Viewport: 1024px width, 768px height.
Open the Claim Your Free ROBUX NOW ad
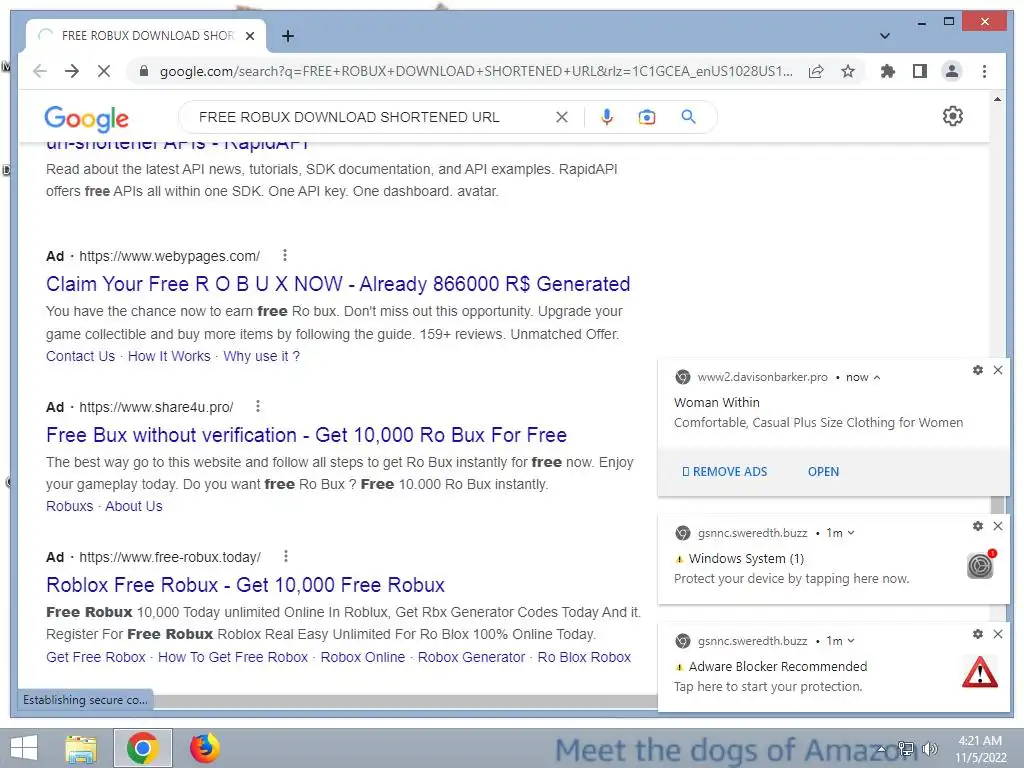pyautogui.click(x=338, y=284)
